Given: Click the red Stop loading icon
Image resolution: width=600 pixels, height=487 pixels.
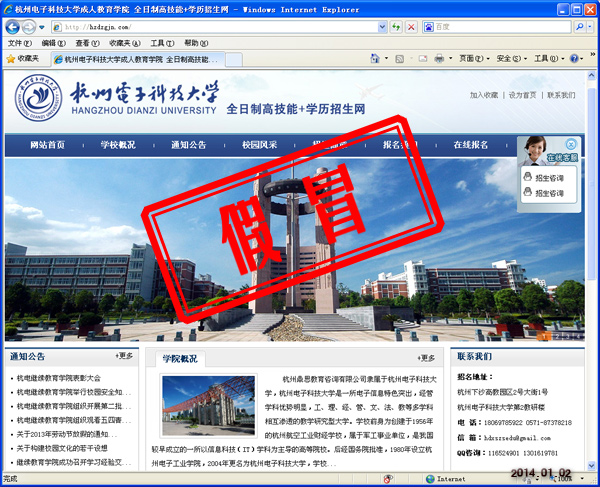Looking at the screenshot, I should pyautogui.click(x=411, y=27).
